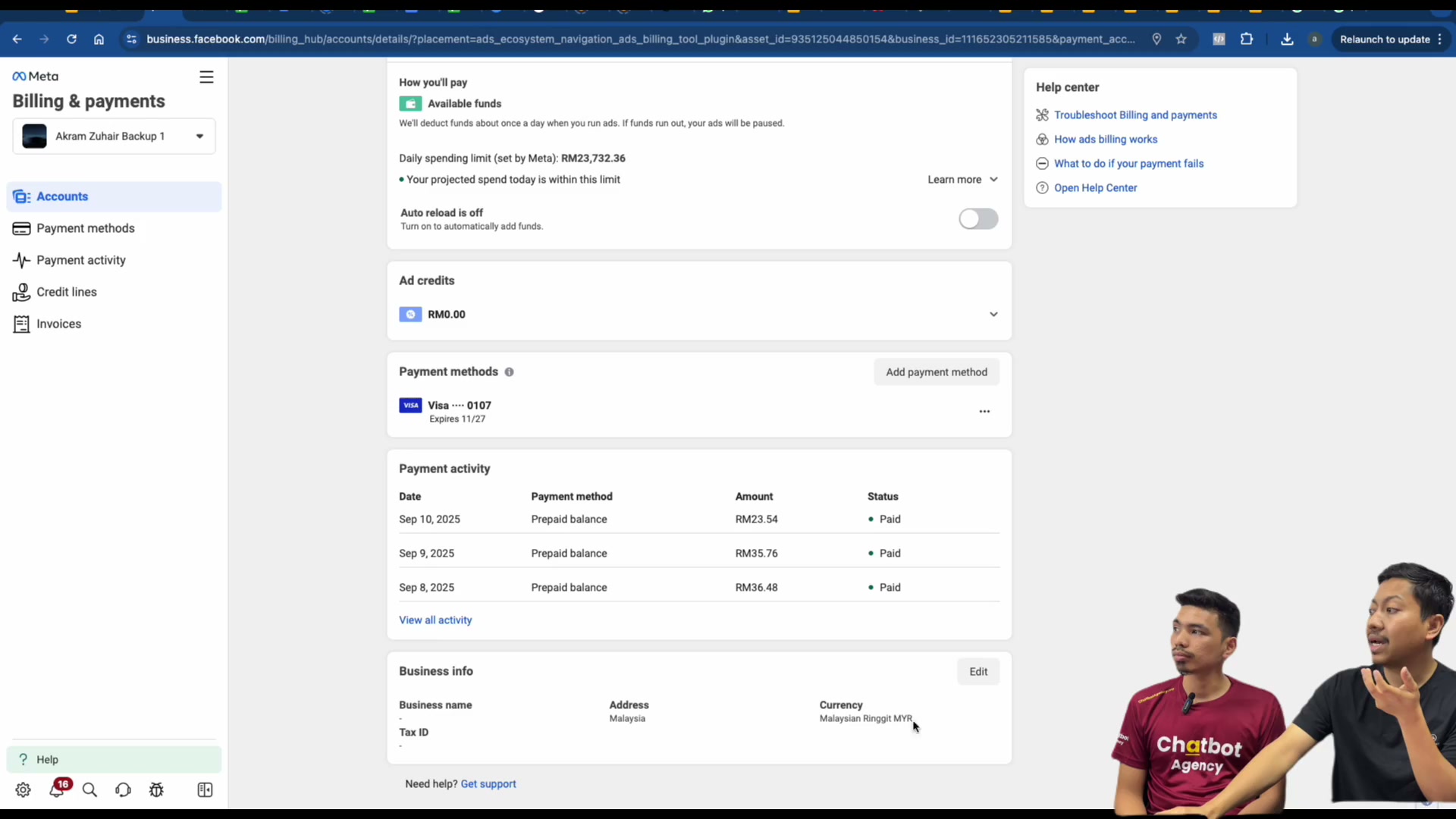Open the browser extensions puzzle icon
The width and height of the screenshot is (1456, 819).
pos(1247,39)
